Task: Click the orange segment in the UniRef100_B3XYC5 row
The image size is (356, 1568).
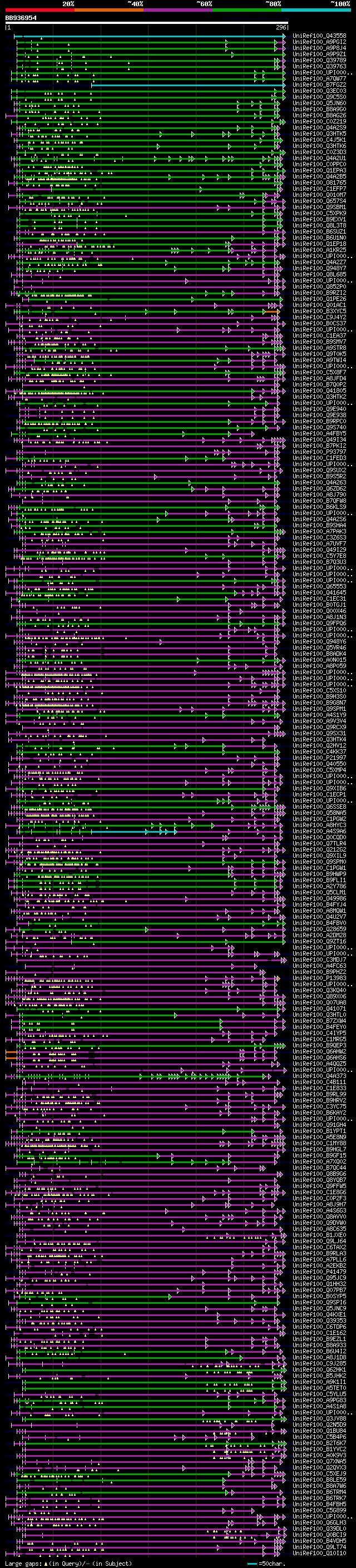Action: tap(272, 311)
